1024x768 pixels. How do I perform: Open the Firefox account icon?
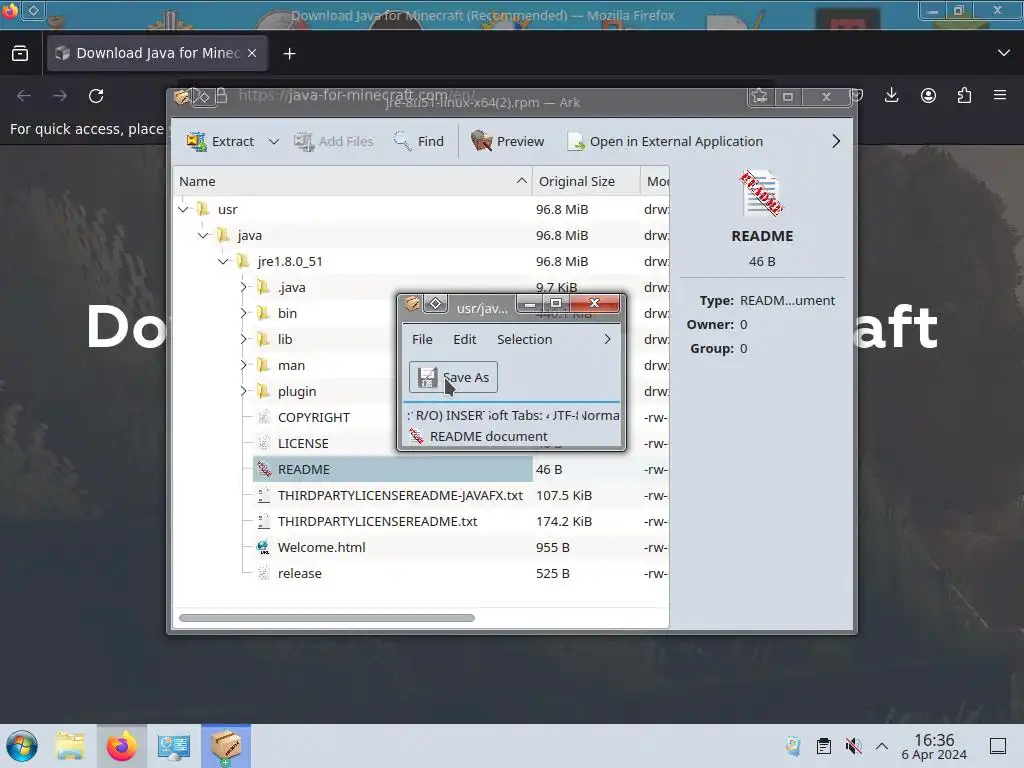pyautogui.click(x=928, y=95)
